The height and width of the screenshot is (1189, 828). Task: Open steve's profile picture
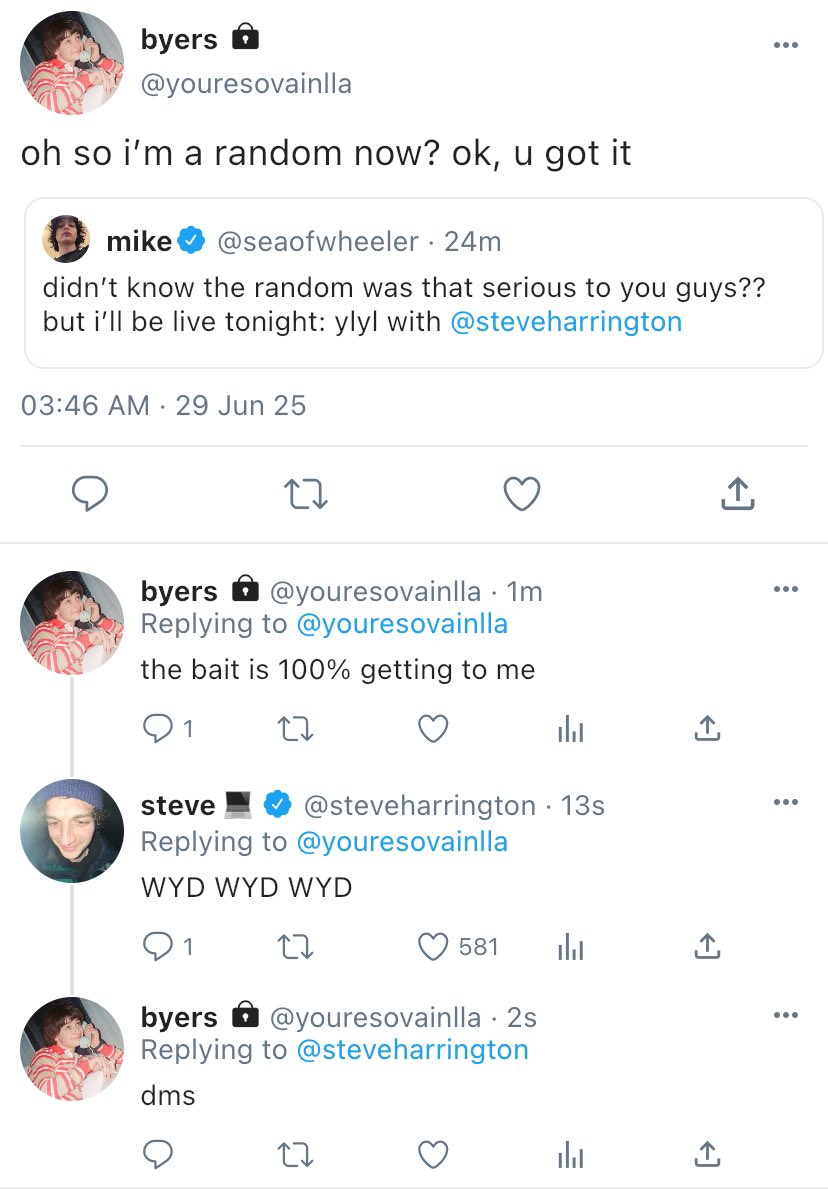pyautogui.click(x=72, y=831)
